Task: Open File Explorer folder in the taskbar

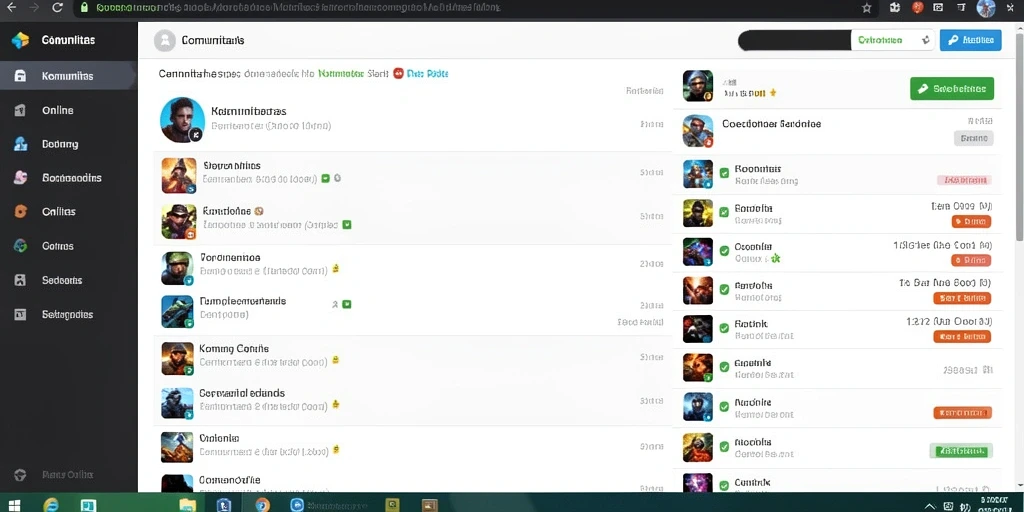Action: (187, 504)
